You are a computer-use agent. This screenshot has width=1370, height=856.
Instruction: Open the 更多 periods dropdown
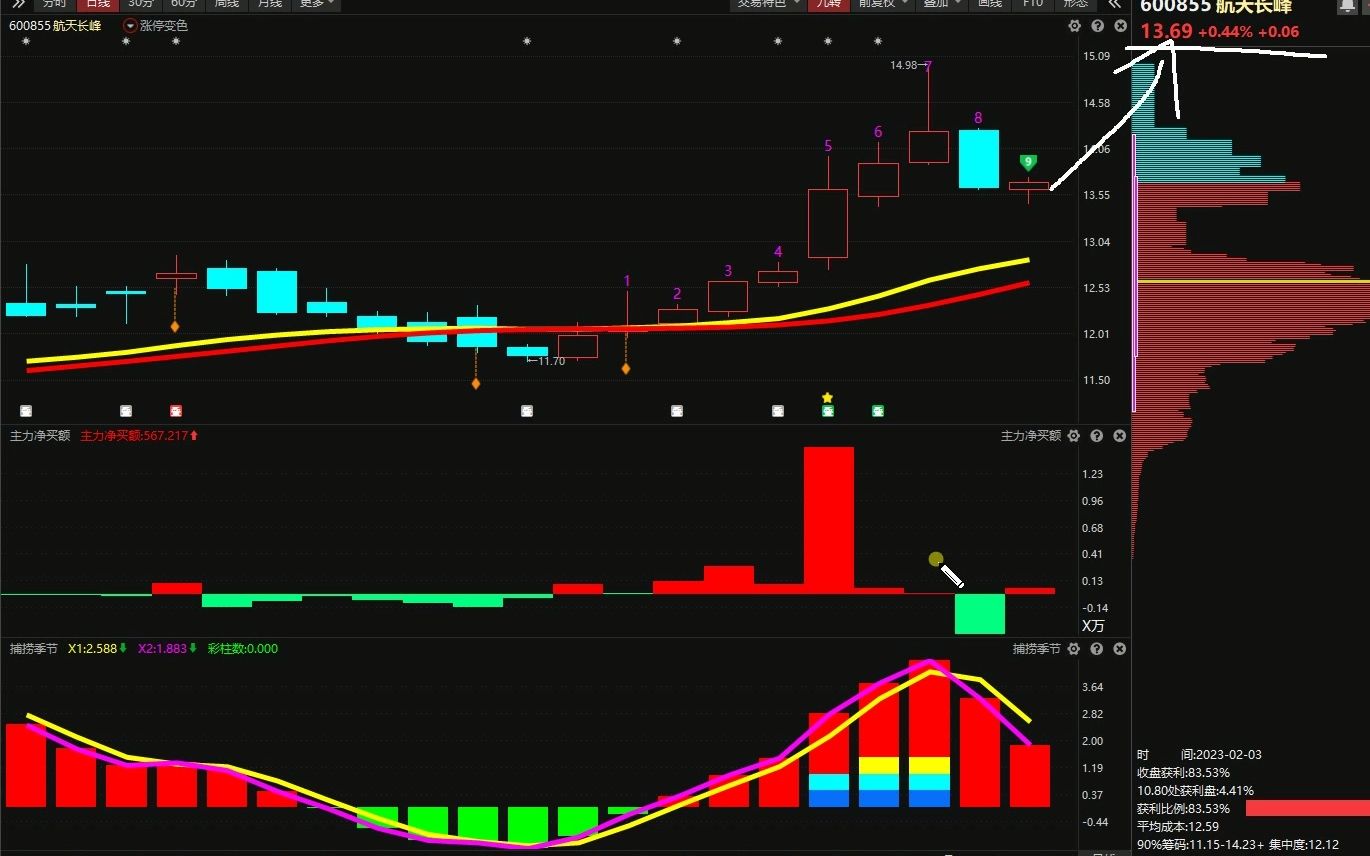click(x=317, y=3)
